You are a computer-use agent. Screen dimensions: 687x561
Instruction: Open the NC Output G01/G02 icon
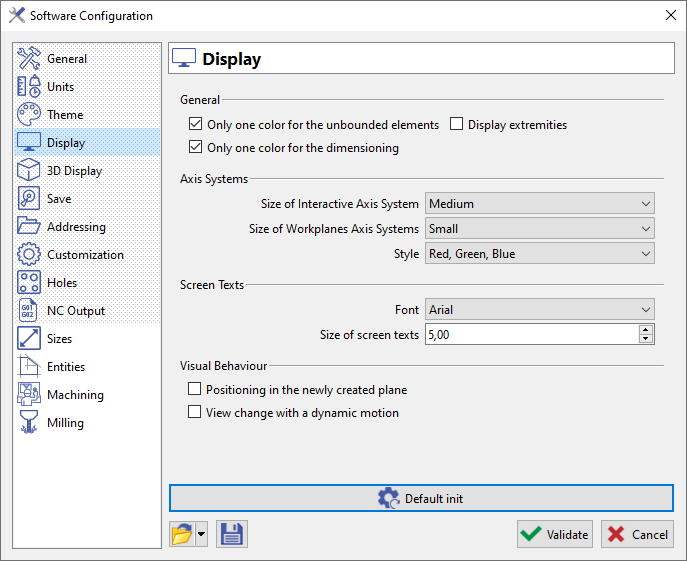tap(29, 311)
